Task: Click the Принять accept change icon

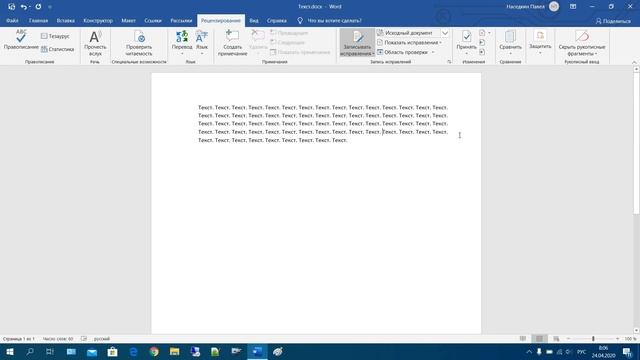Action: 466,36
